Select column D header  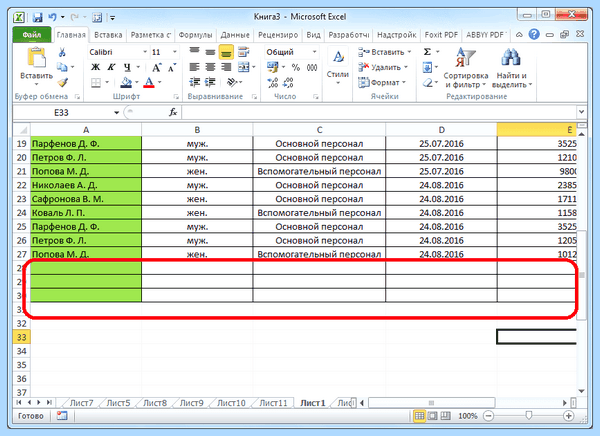(x=441, y=130)
